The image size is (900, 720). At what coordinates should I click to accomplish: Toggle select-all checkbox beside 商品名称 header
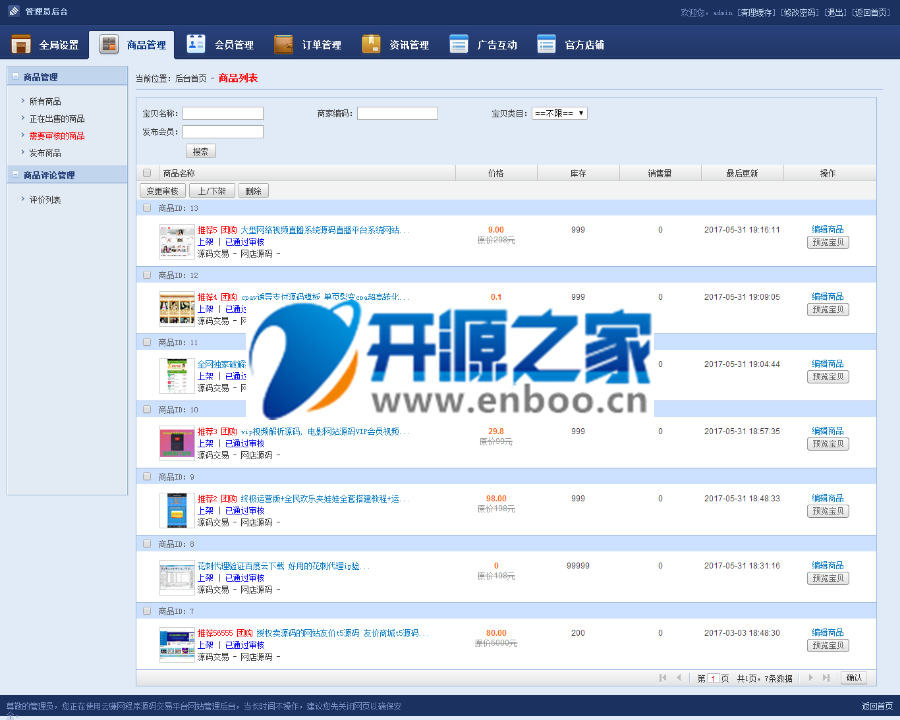148,173
